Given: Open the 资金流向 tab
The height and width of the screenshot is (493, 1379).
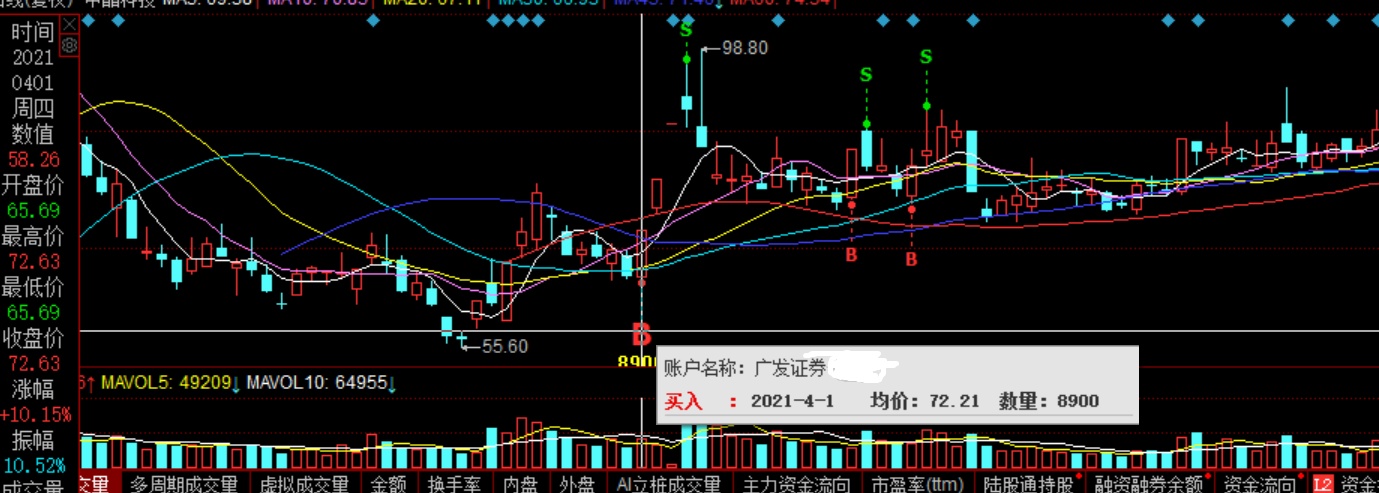Looking at the screenshot, I should pos(1259,484).
